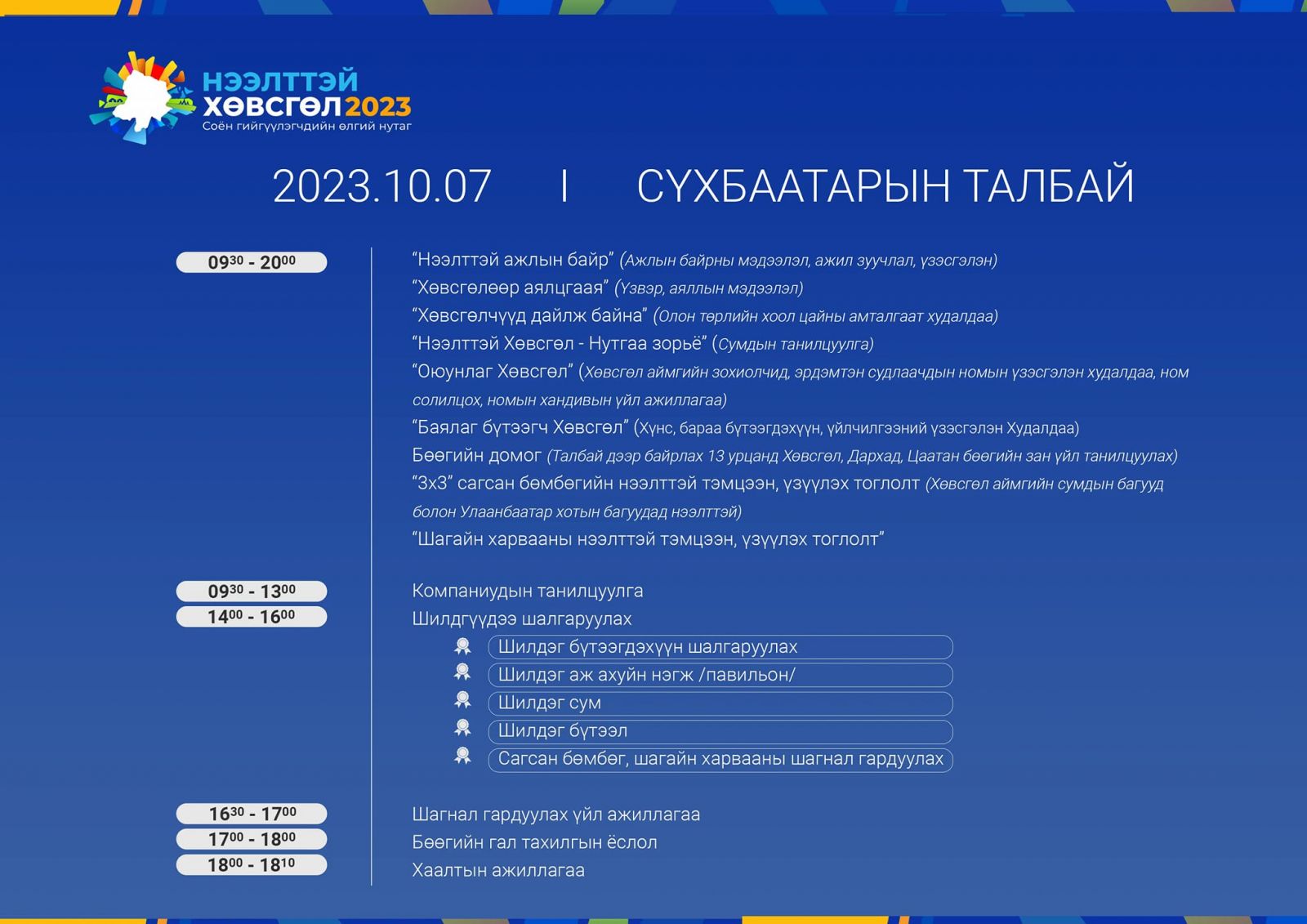This screenshot has width=1307, height=924.
Task: Click the Шилдэг сум box
Action: point(720,703)
